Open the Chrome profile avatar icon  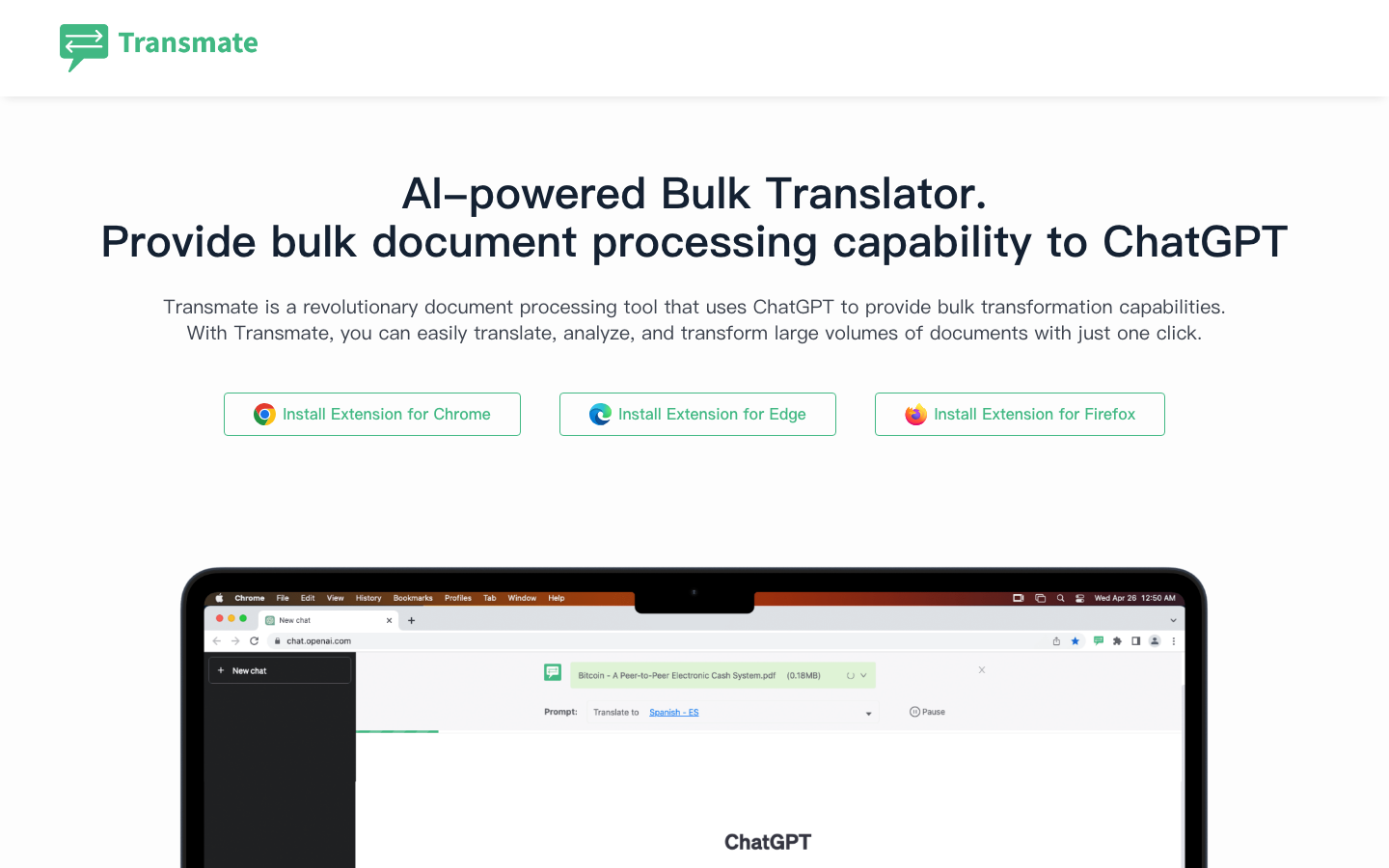(x=1155, y=640)
